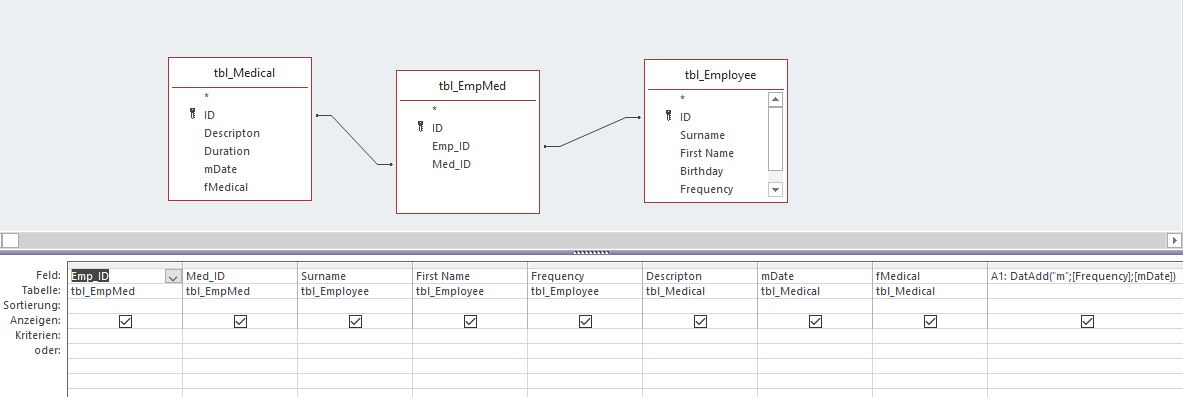Toggle the show checkbox under Surname column
The height and width of the screenshot is (397, 1183).
(x=355, y=322)
